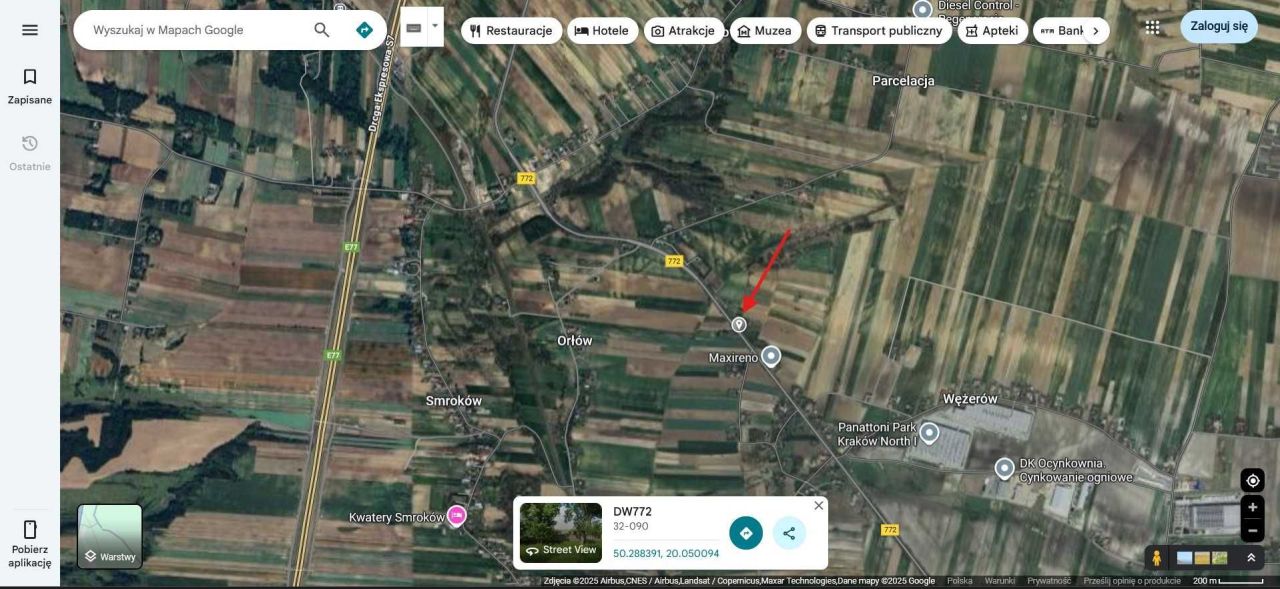
Task: Share the DW772 location
Action: point(789,533)
